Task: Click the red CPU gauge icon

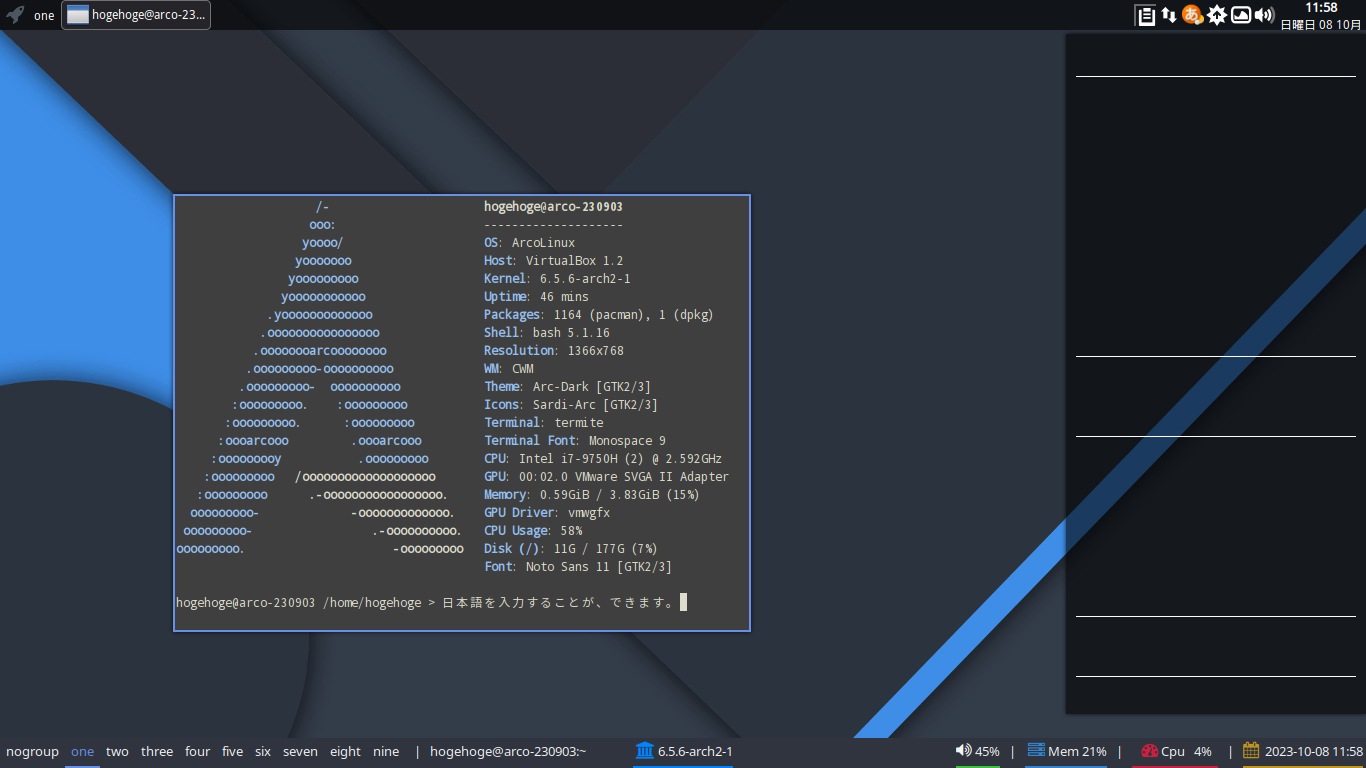Action: 1149,751
